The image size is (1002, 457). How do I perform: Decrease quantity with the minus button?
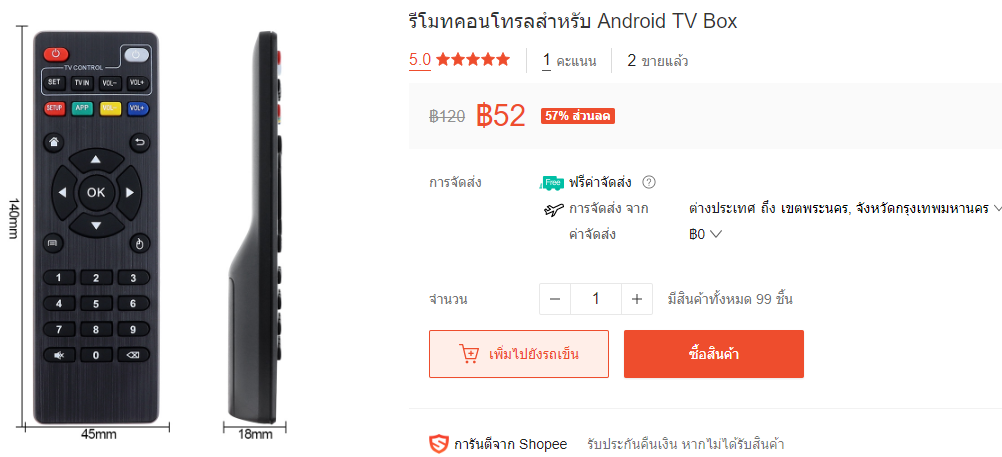pyautogui.click(x=555, y=299)
